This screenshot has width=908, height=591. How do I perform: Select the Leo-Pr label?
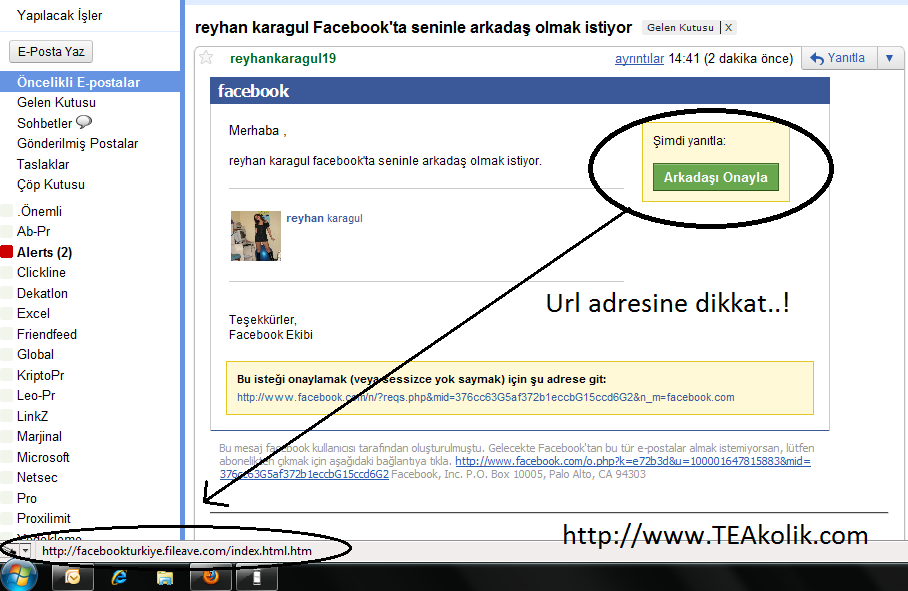36,396
